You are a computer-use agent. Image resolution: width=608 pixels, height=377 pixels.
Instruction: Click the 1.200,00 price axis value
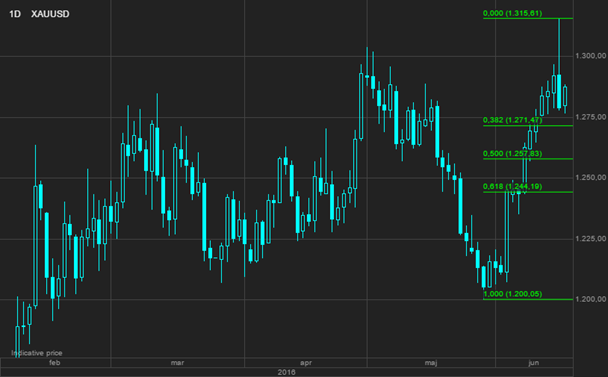pyautogui.click(x=591, y=299)
